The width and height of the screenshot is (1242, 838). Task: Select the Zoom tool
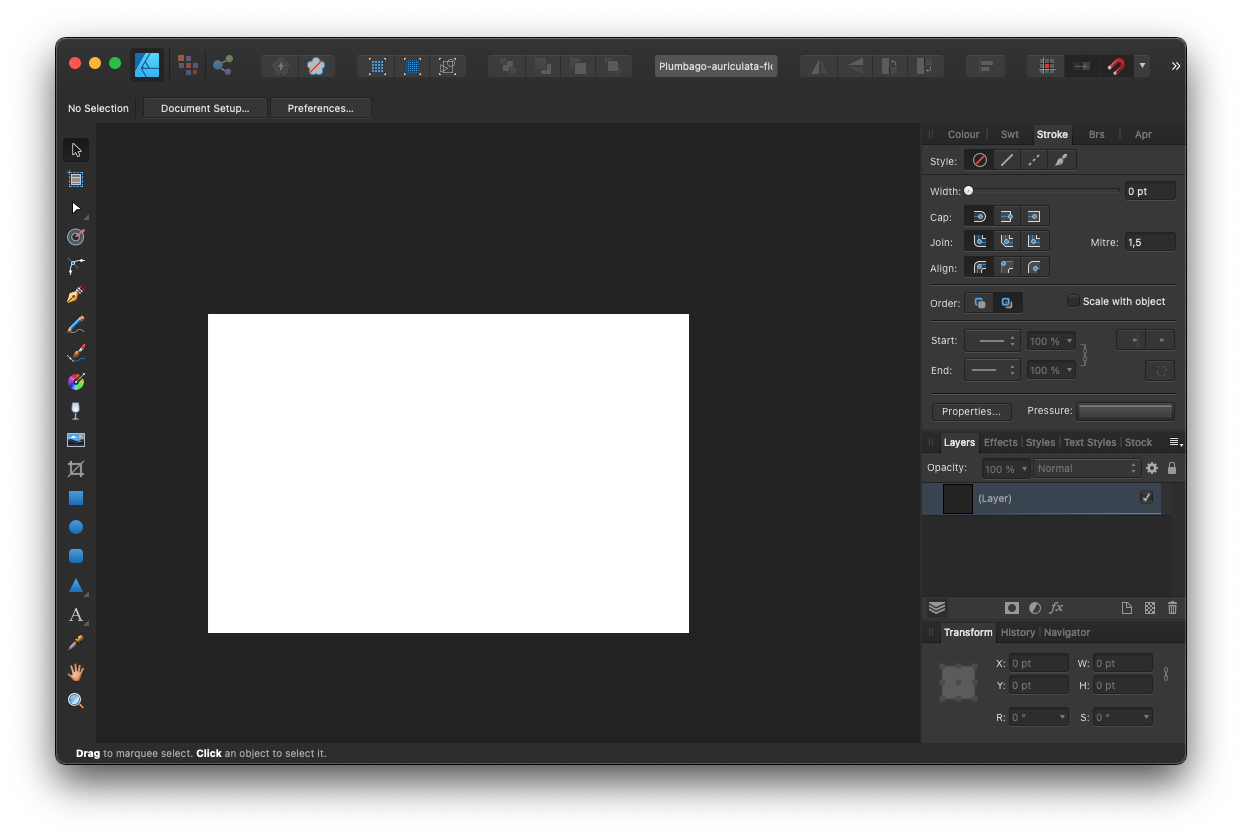76,700
